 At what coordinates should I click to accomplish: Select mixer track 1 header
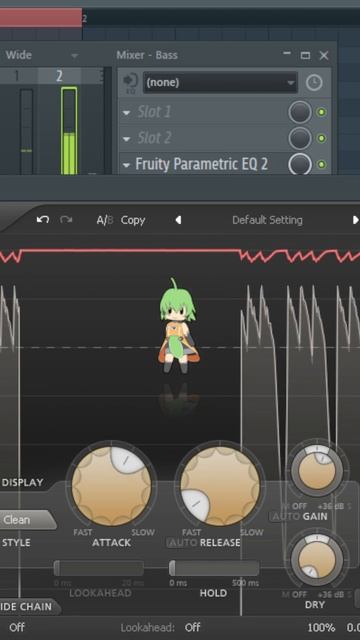pos(17,76)
